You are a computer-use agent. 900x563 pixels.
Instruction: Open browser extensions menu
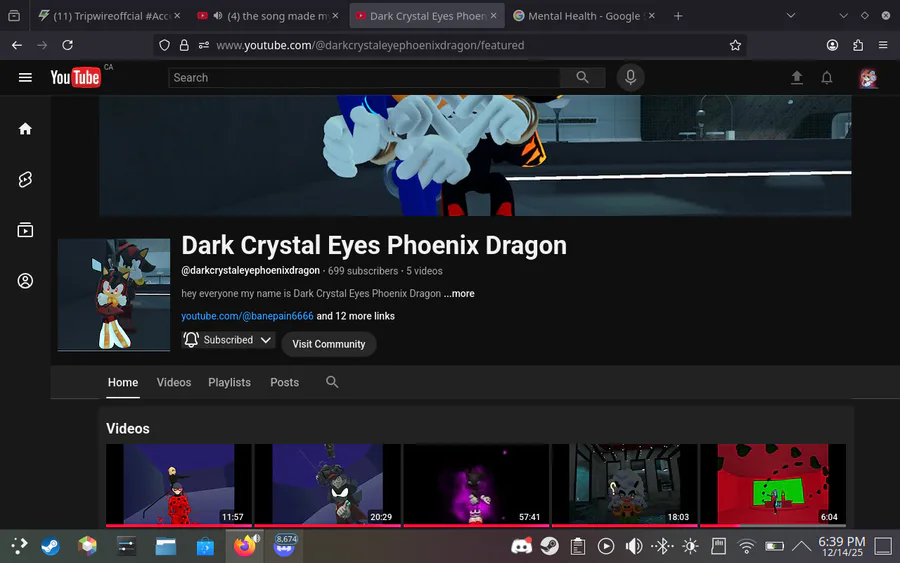tap(858, 45)
